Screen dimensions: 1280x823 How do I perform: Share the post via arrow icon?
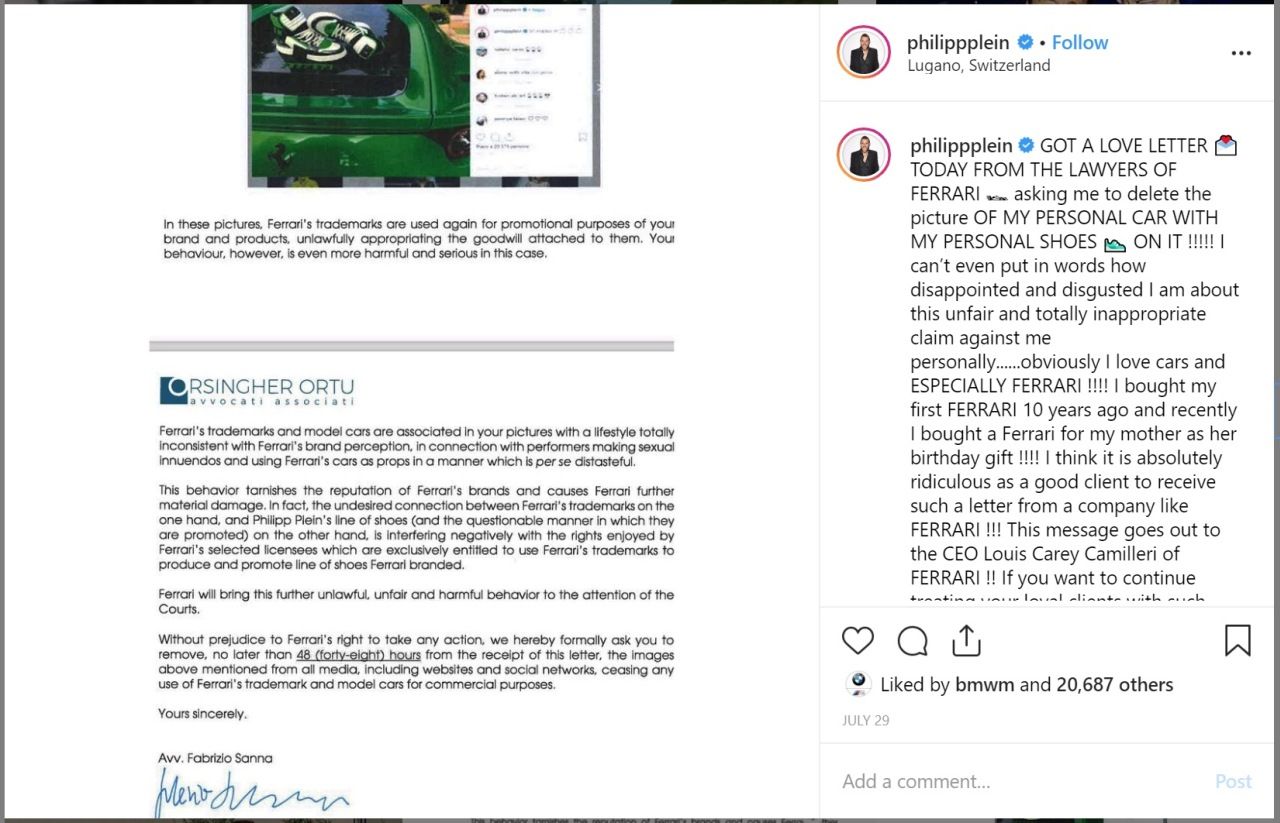pos(966,640)
